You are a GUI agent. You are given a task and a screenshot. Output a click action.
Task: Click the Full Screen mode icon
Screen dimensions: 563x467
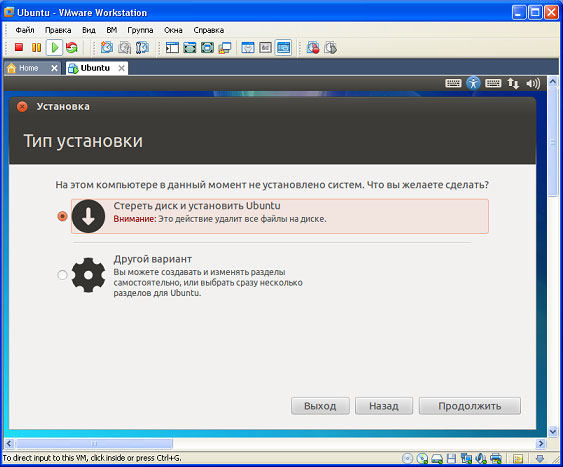207,47
